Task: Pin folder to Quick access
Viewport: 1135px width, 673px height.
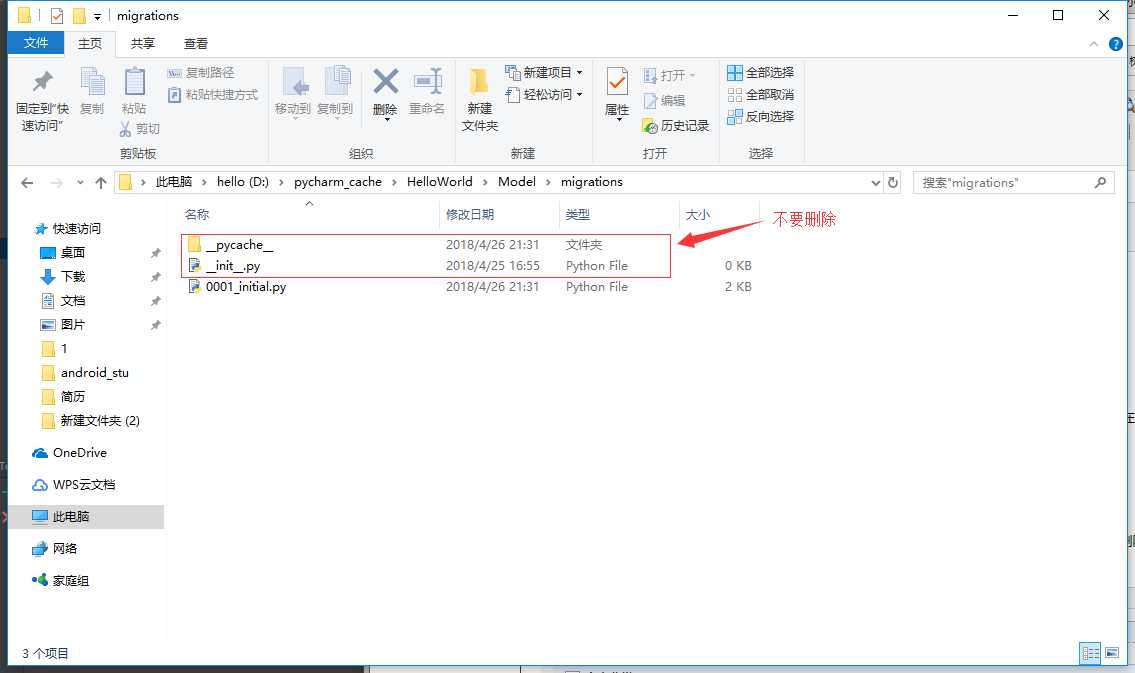Action: pyautogui.click(x=42, y=100)
